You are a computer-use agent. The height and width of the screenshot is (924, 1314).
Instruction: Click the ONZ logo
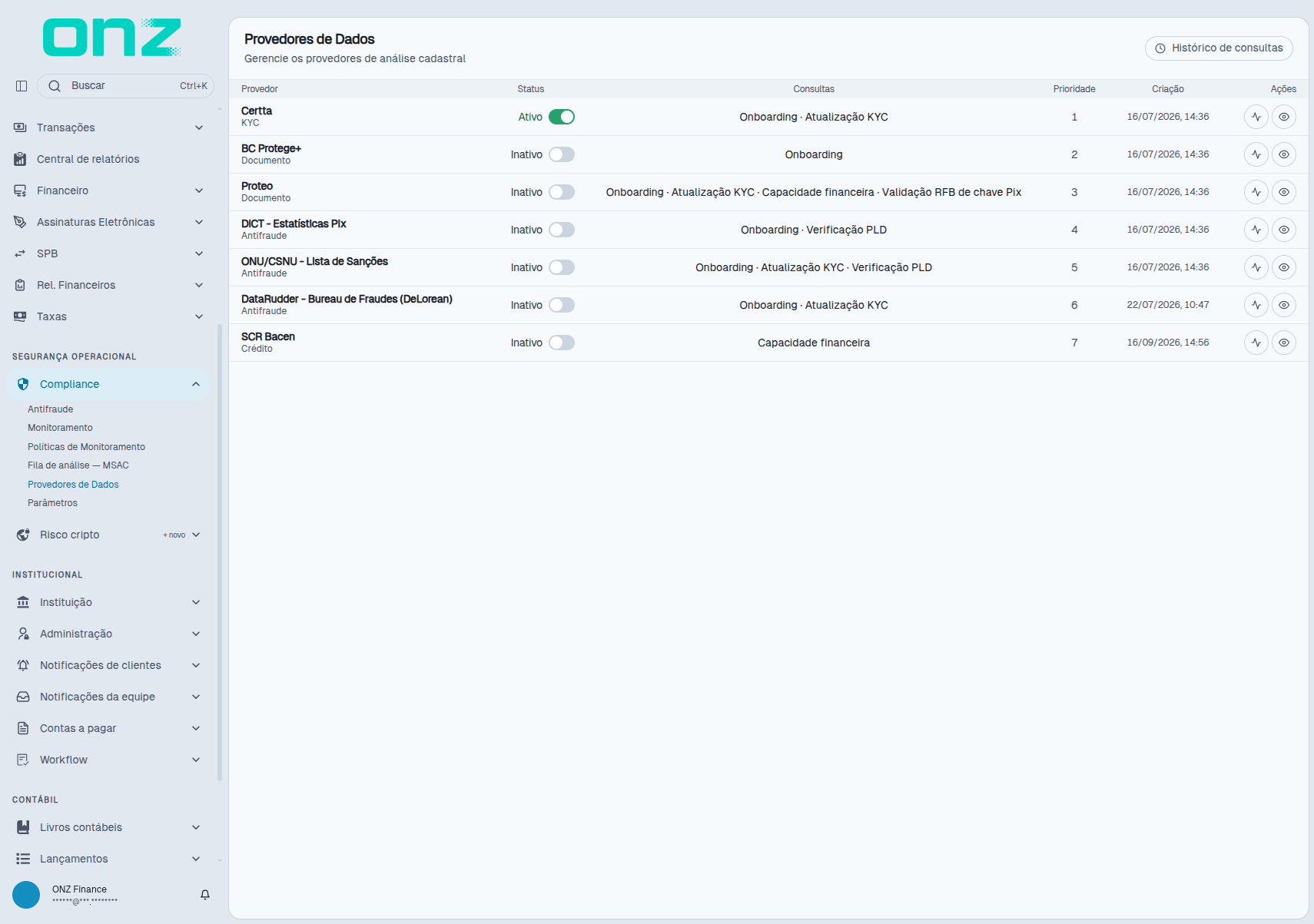pyautogui.click(x=112, y=38)
